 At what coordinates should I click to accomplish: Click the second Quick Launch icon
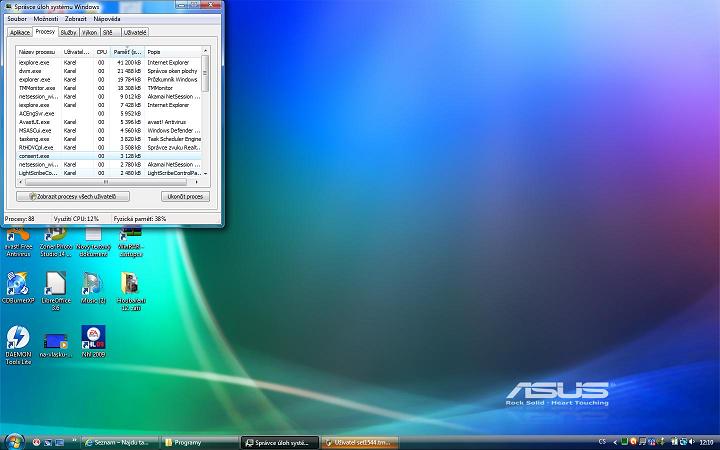click(x=48, y=442)
